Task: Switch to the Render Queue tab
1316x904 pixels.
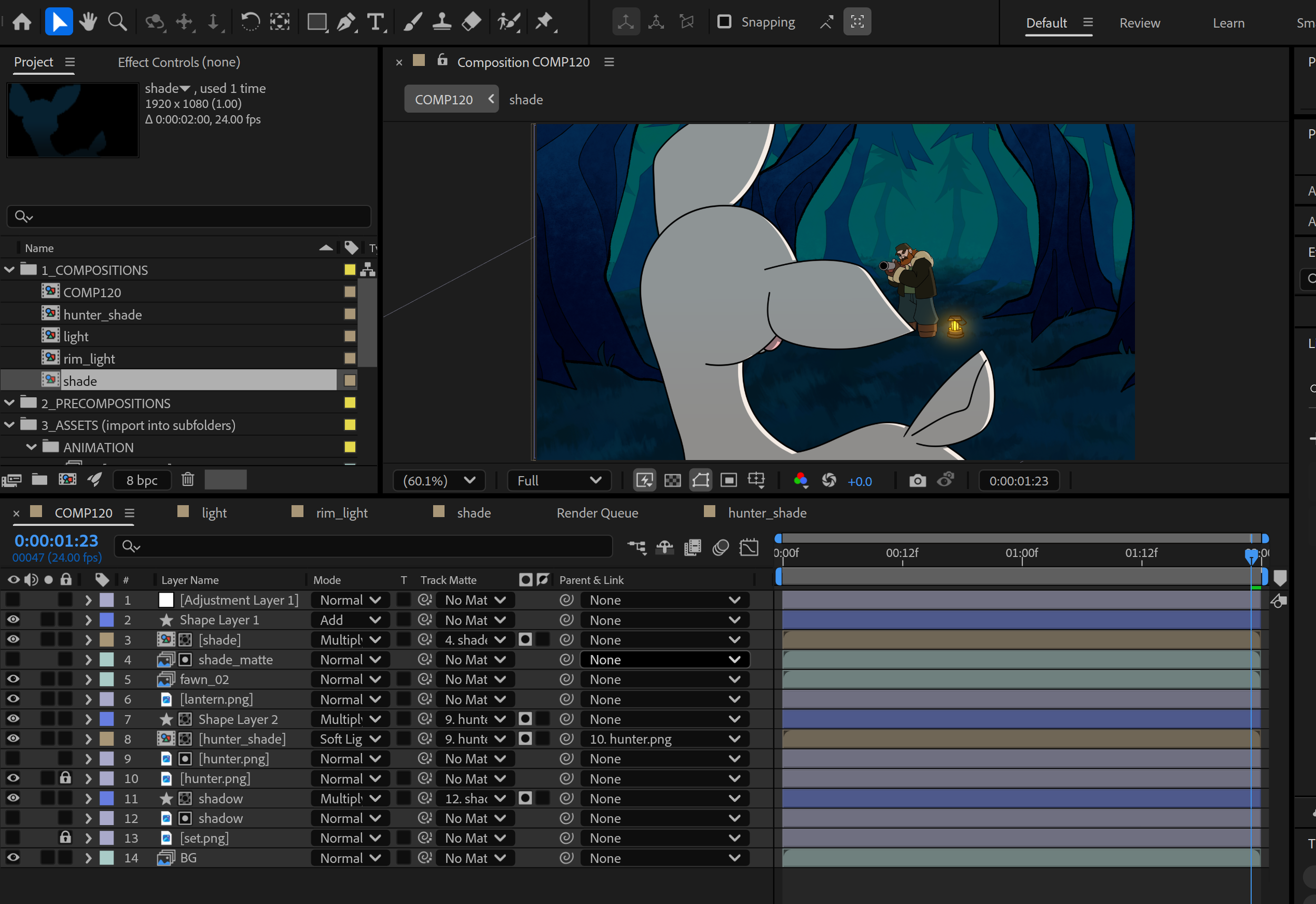Action: 597,513
